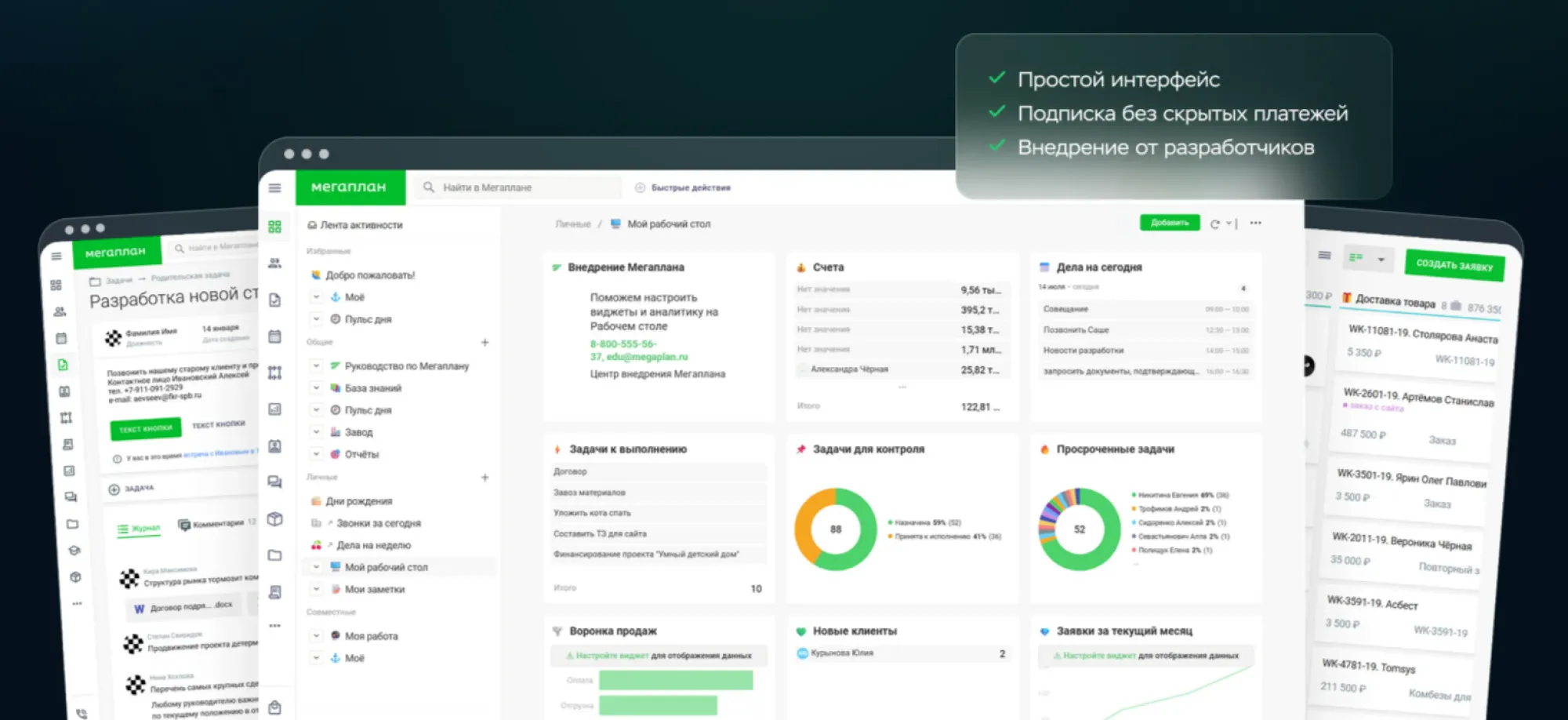Open the reports chart icon in the main sidebar
Screen dimensions: 1568x720
[x=274, y=409]
